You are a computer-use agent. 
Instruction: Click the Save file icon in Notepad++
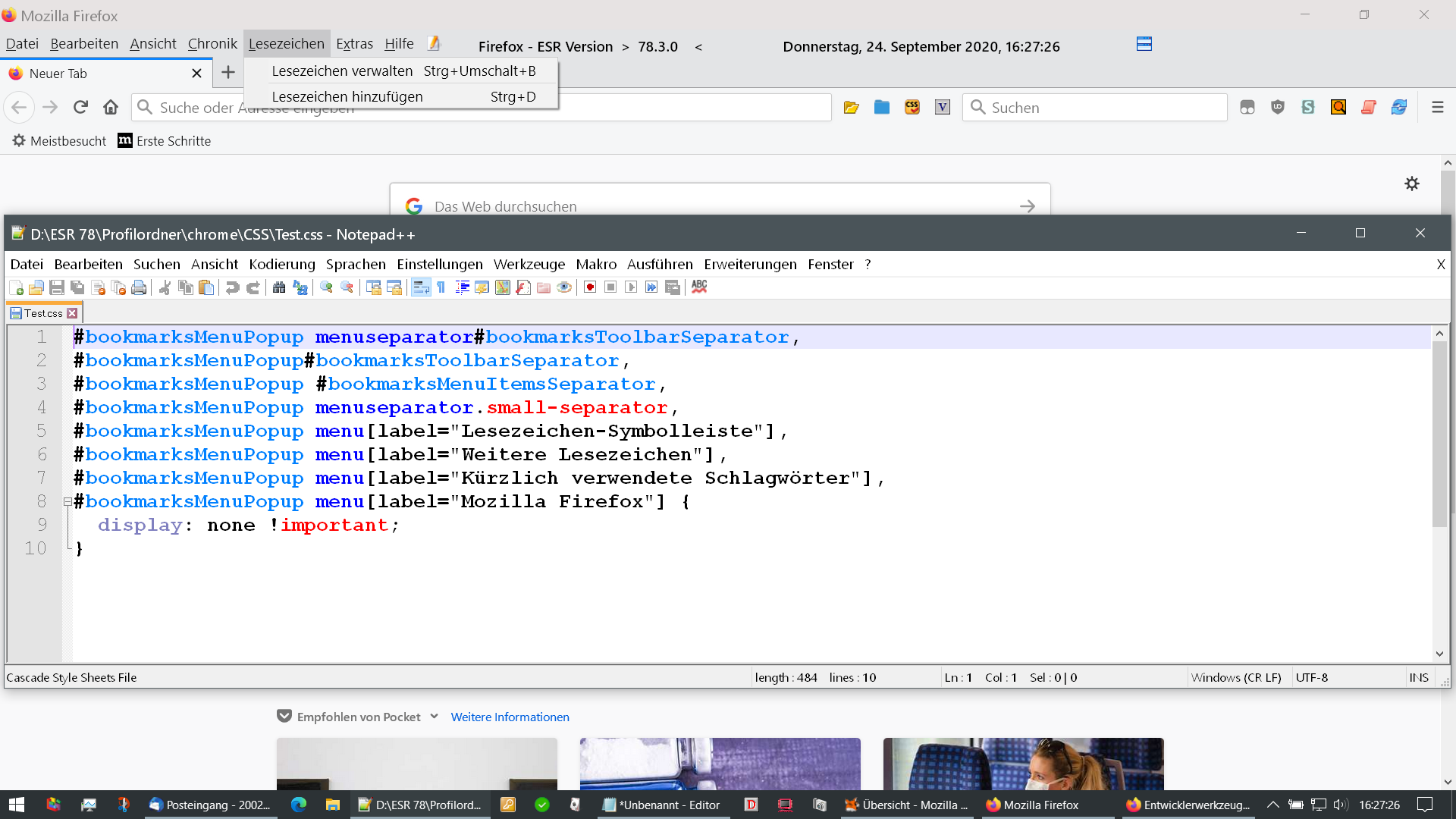pyautogui.click(x=57, y=287)
